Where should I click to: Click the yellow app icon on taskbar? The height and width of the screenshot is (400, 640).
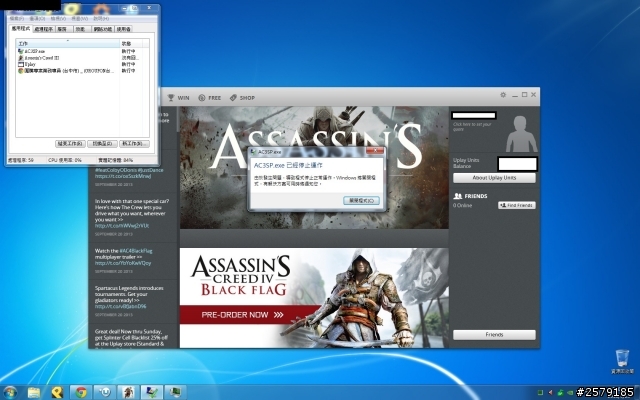(57, 392)
